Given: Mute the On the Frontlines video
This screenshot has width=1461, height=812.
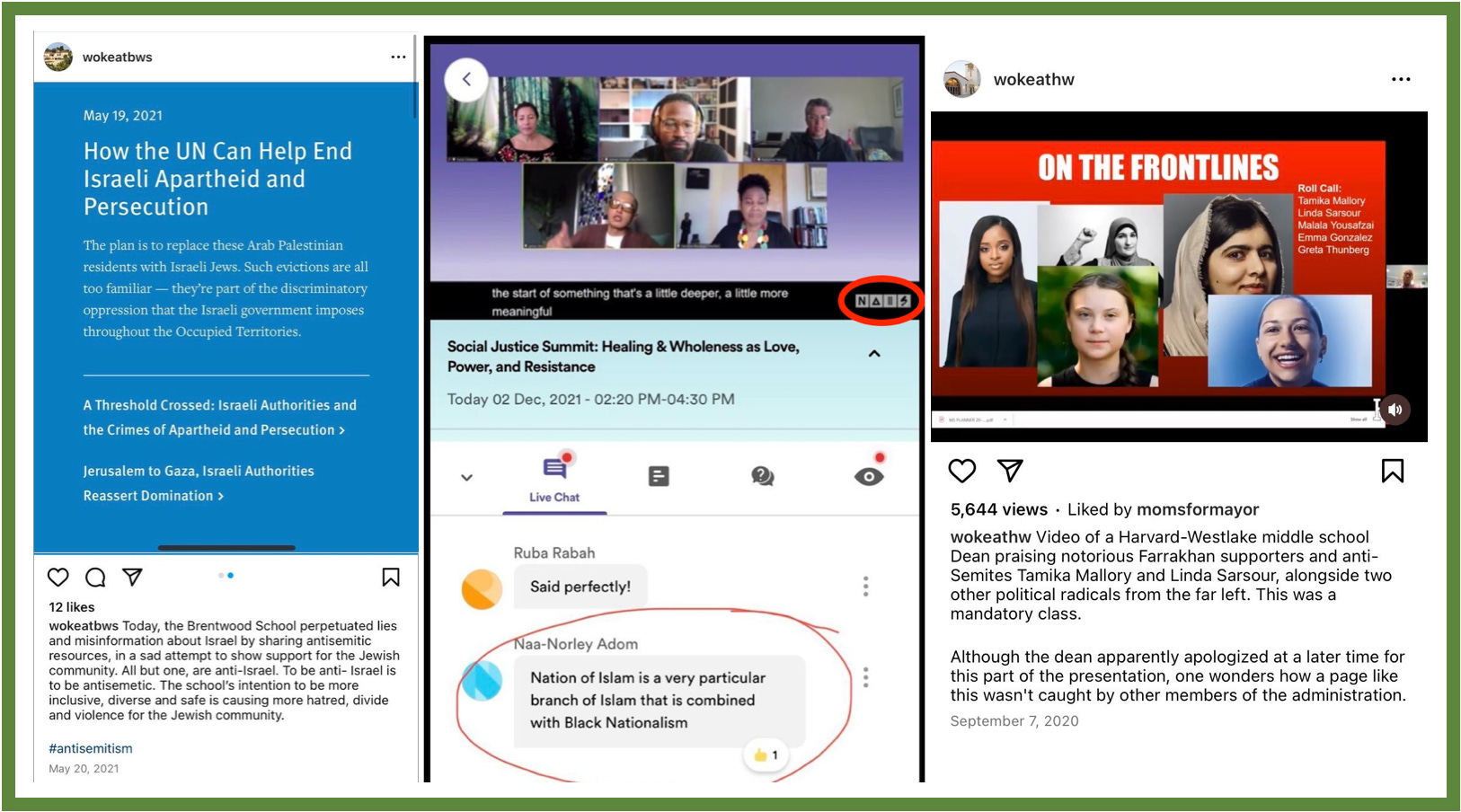Looking at the screenshot, I should (x=1395, y=410).
